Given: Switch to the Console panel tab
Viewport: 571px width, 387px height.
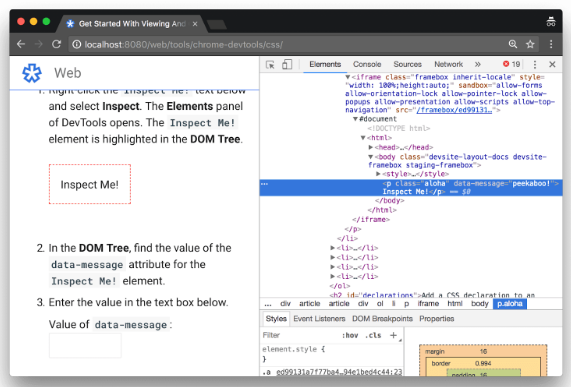Looking at the screenshot, I should coord(367,64).
